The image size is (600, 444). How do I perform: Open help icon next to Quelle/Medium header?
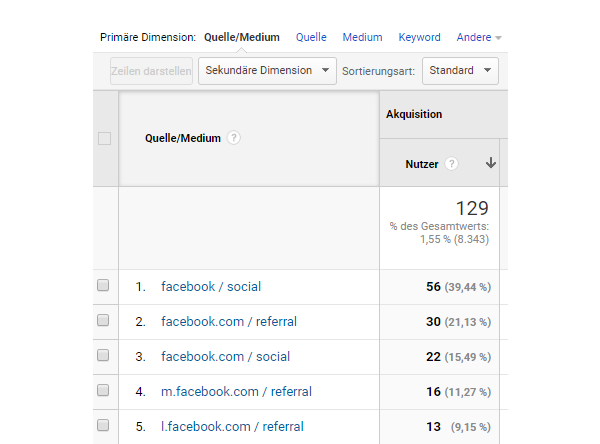pos(234,138)
